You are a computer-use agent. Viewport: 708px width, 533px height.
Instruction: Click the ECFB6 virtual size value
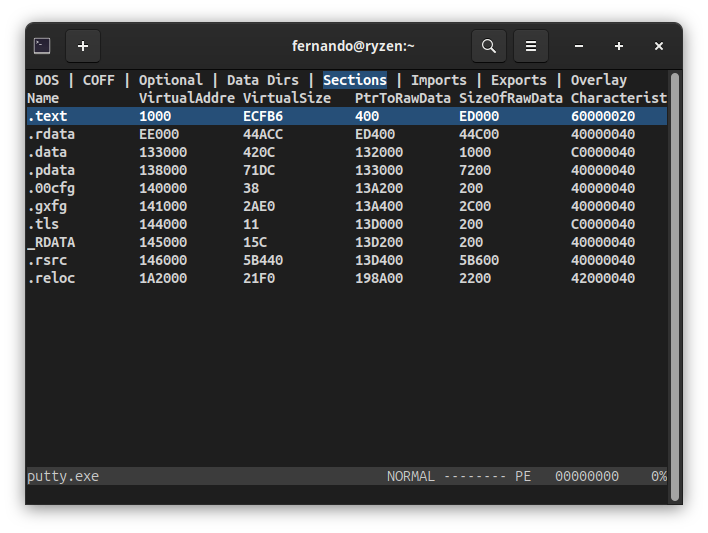(x=263, y=116)
